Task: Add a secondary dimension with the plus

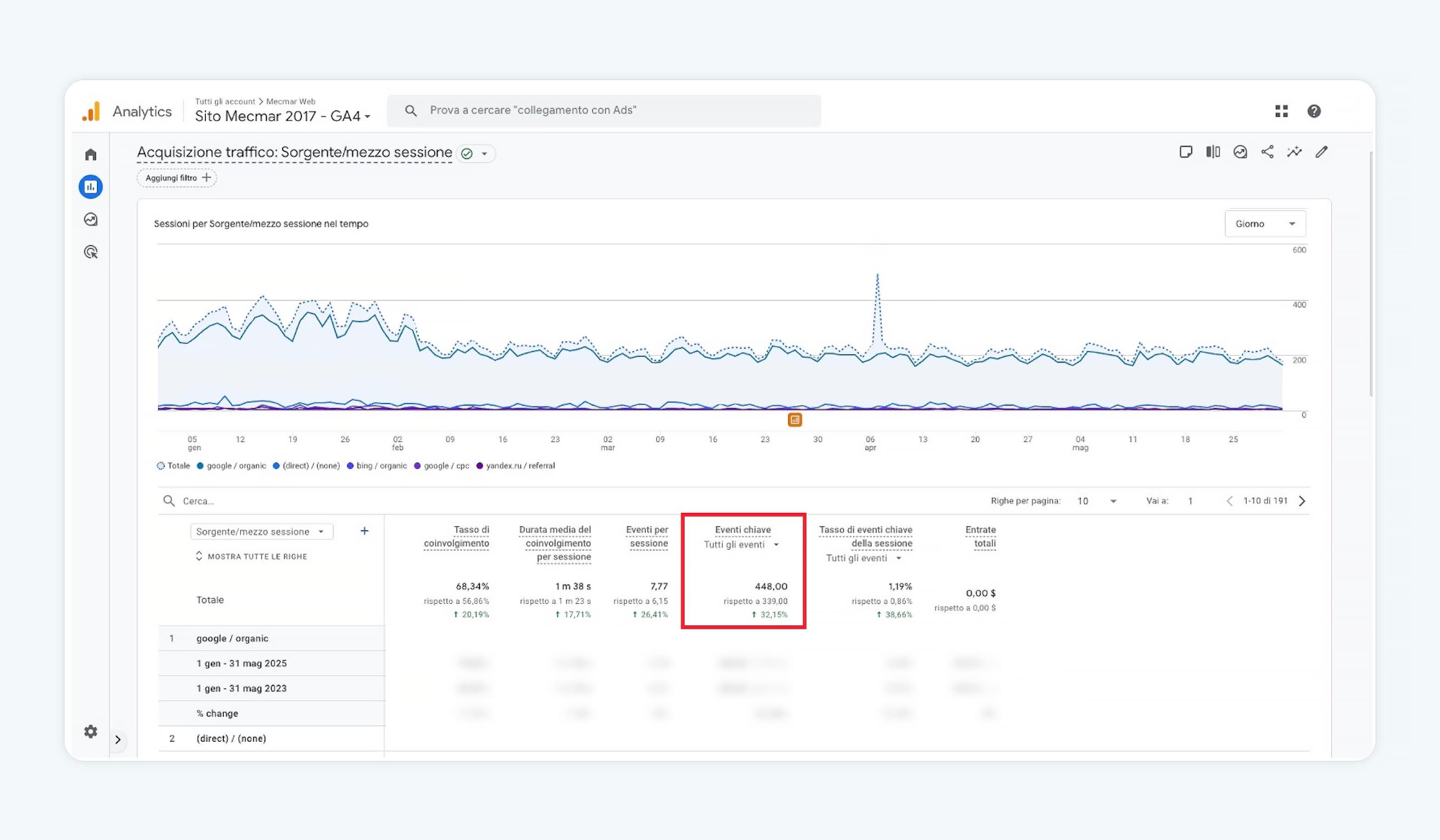Action: point(364,531)
